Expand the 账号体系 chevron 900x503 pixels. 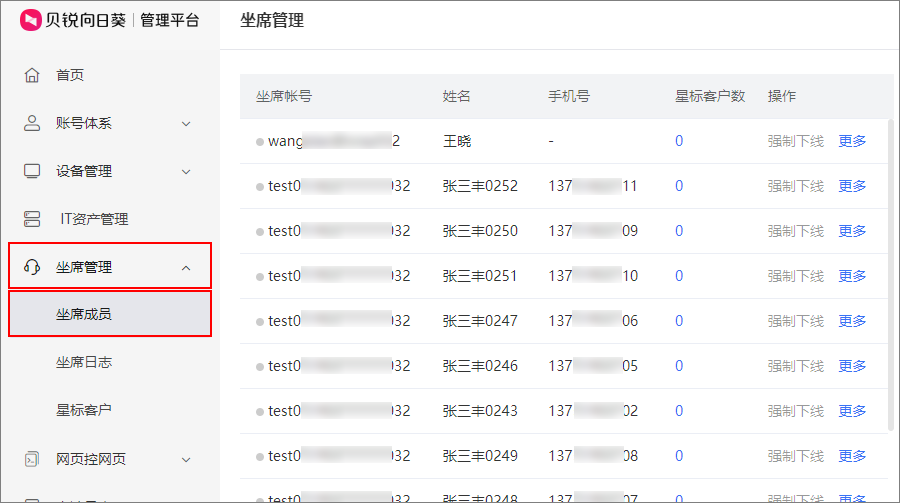pyautogui.click(x=186, y=124)
